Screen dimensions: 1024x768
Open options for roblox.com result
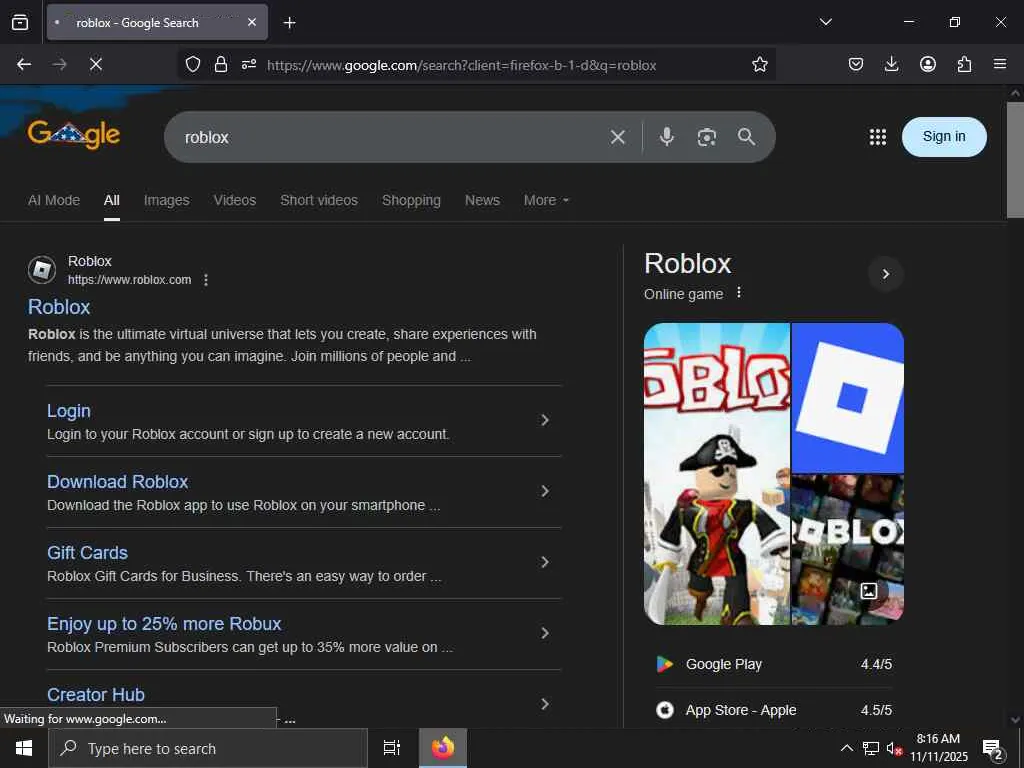(206, 280)
